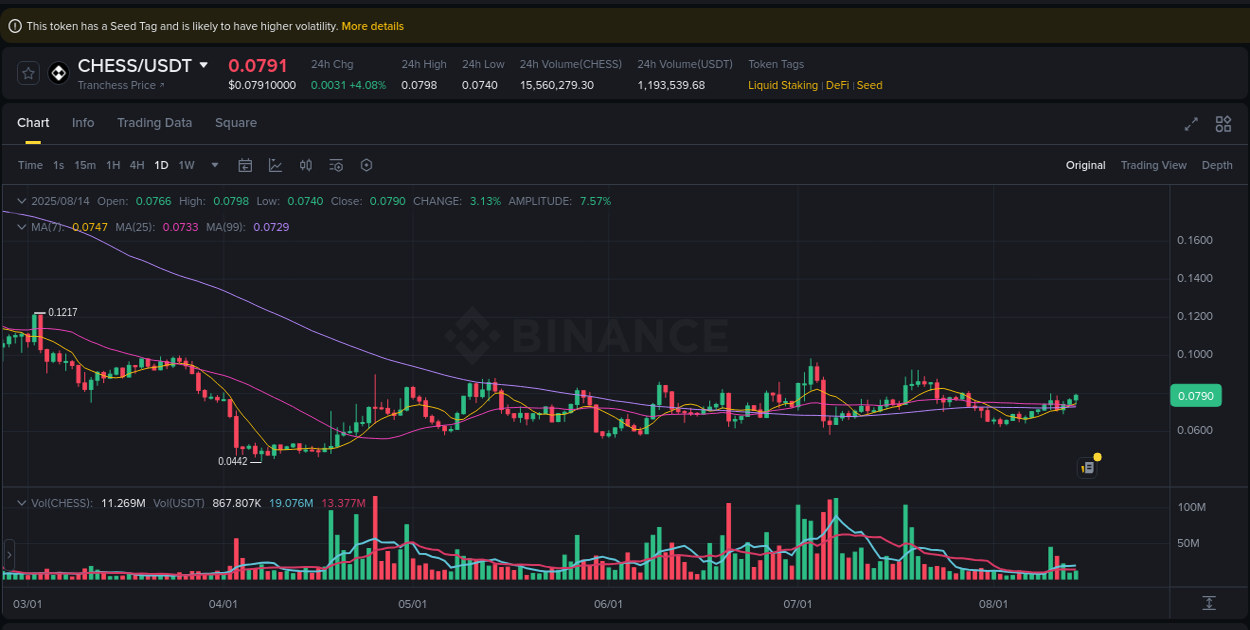Collapse the MA indicator row chevron

20,227
